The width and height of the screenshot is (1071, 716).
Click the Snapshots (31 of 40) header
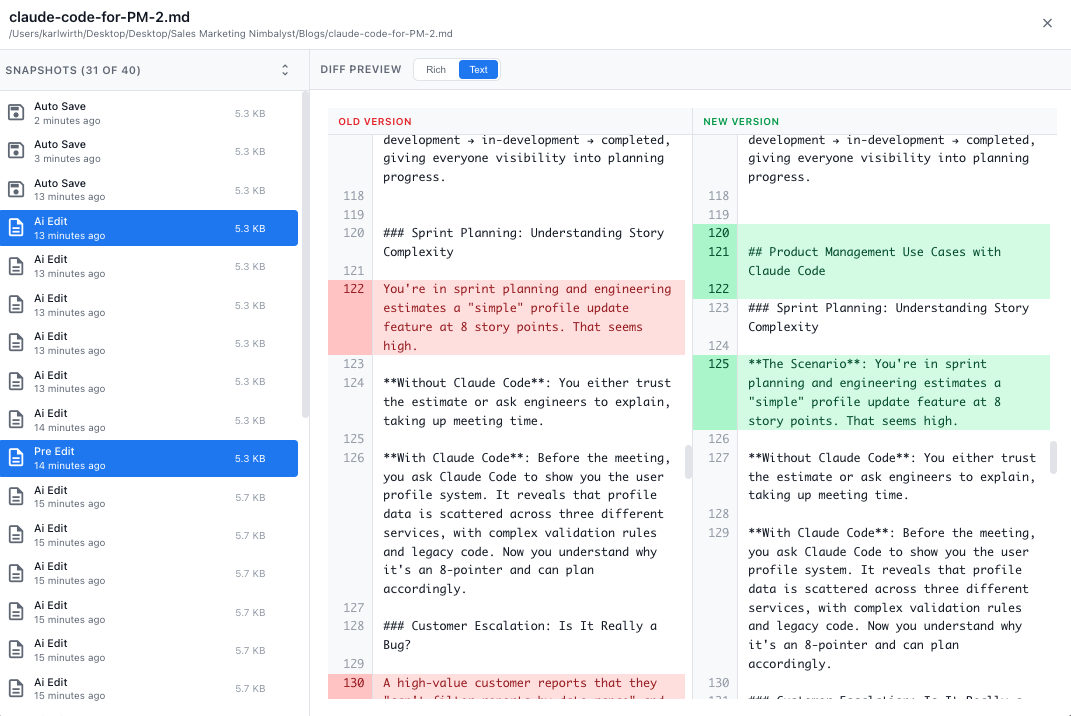point(73,70)
